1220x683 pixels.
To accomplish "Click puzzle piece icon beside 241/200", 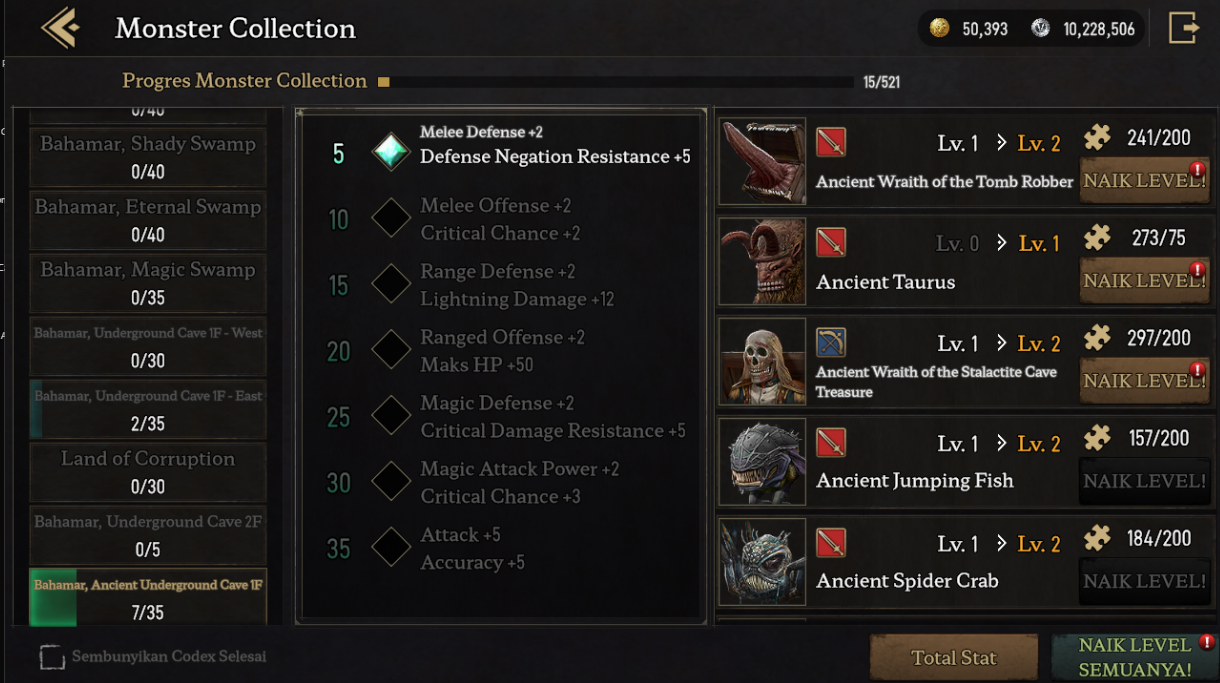I will (1098, 138).
